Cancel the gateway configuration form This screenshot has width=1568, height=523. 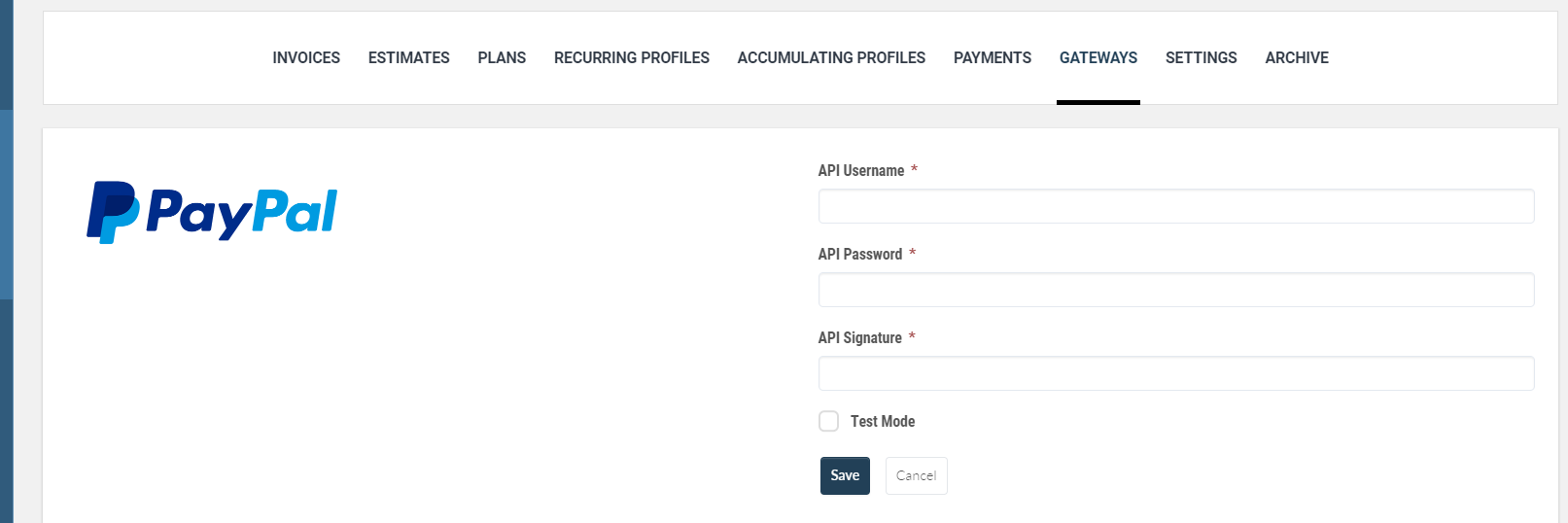click(916, 475)
